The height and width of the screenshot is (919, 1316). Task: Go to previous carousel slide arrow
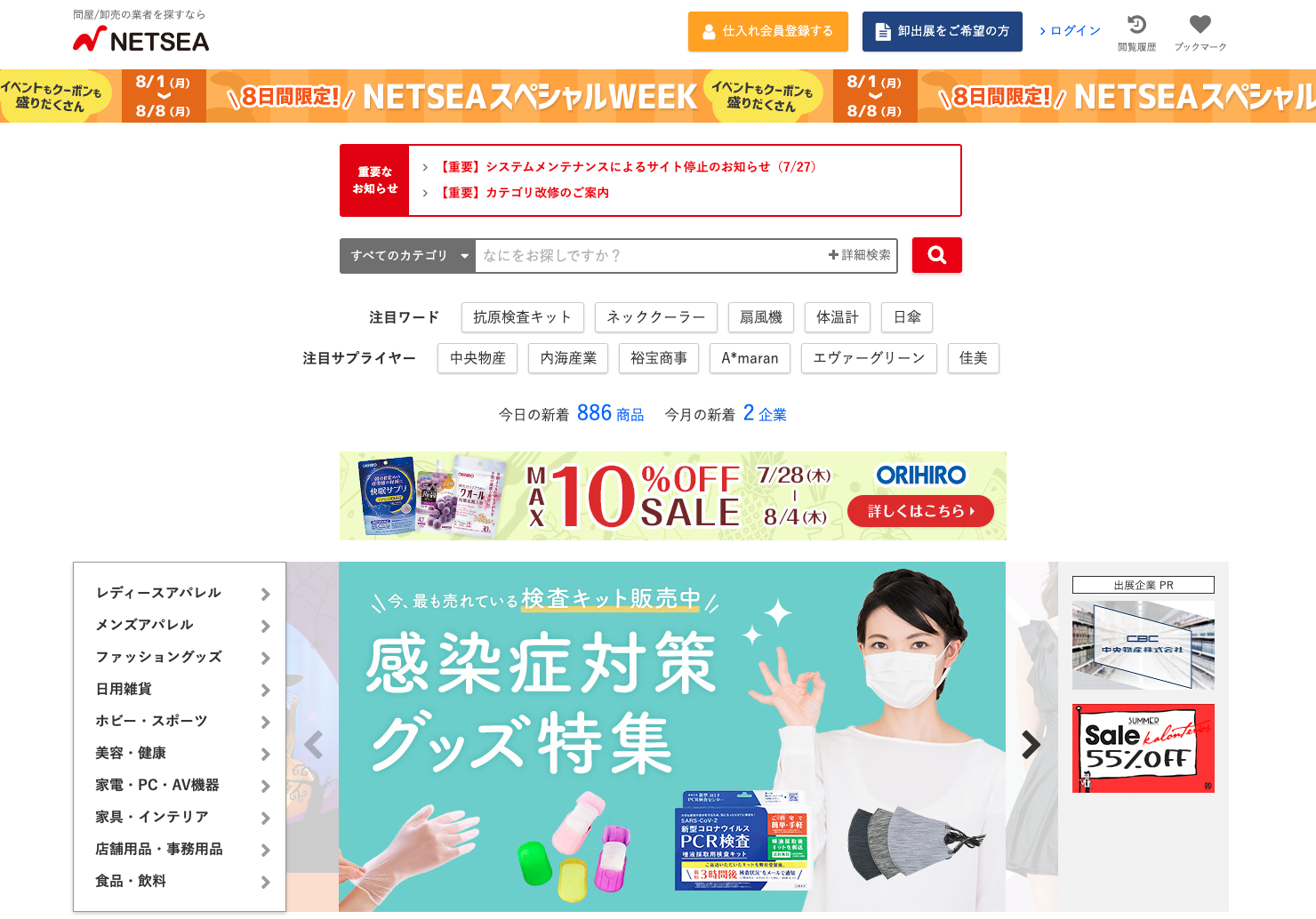(314, 745)
